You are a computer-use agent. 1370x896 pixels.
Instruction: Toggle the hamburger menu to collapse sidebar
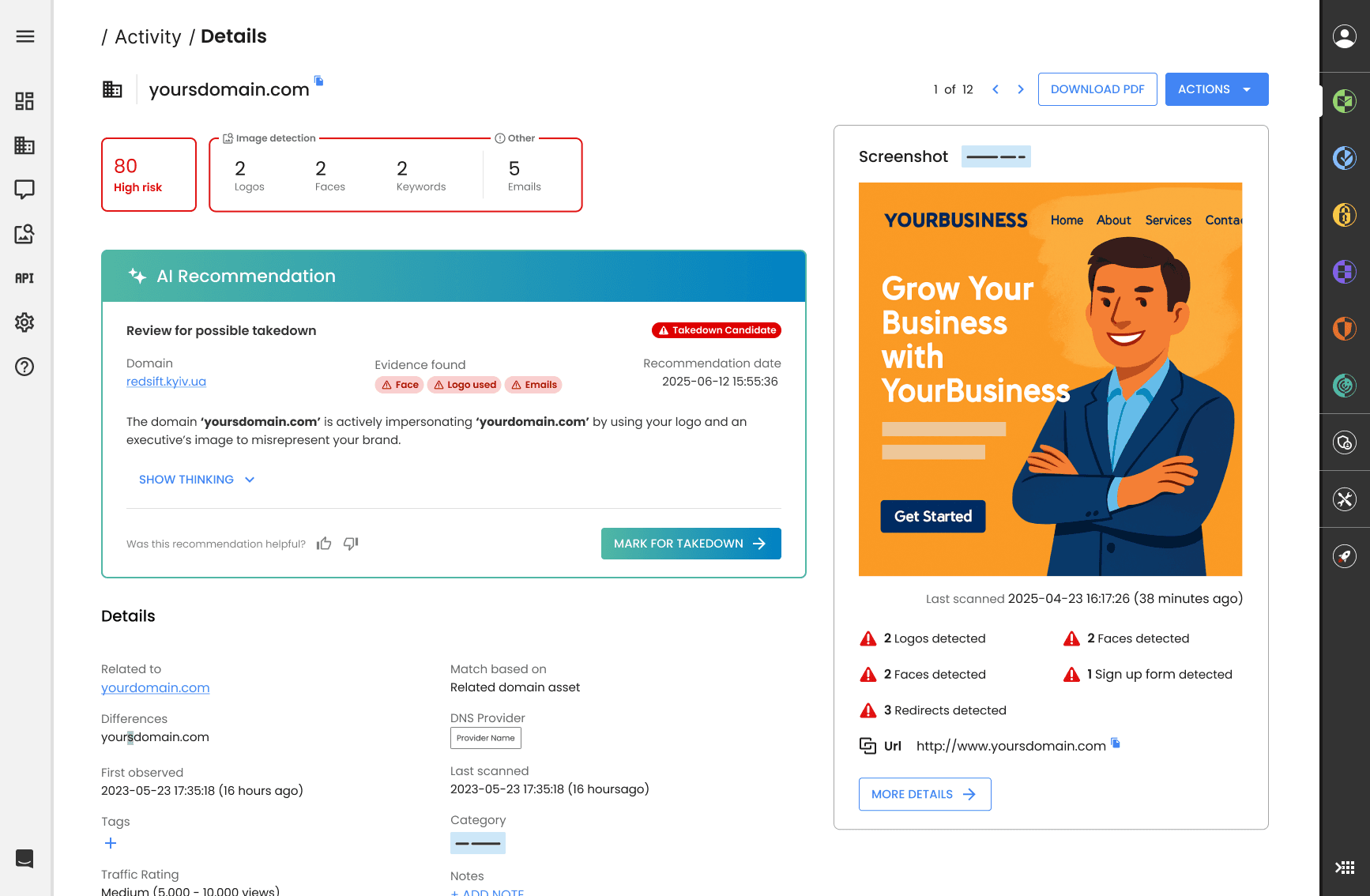pyautogui.click(x=24, y=36)
